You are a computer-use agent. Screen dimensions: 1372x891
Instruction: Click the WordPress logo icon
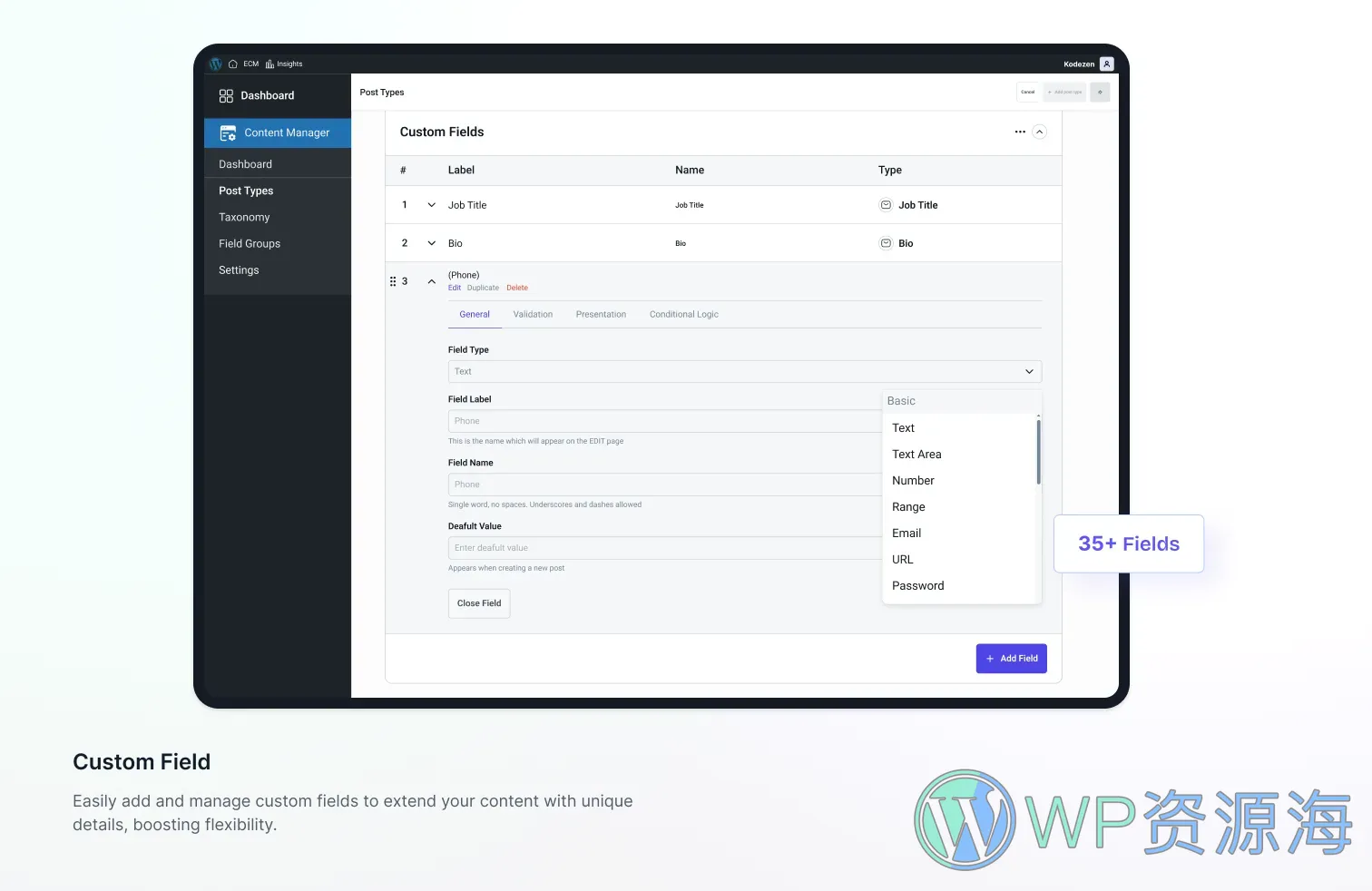(216, 64)
